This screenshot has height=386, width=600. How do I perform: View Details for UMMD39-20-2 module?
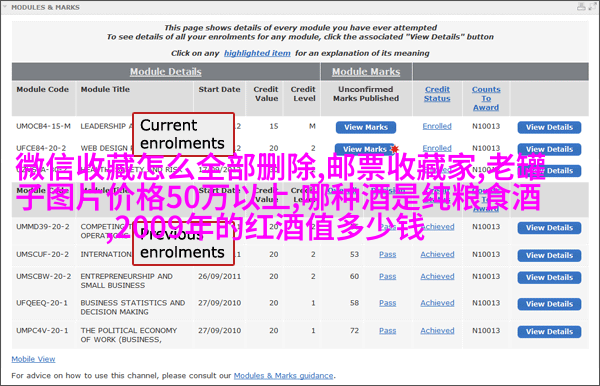click(x=549, y=228)
